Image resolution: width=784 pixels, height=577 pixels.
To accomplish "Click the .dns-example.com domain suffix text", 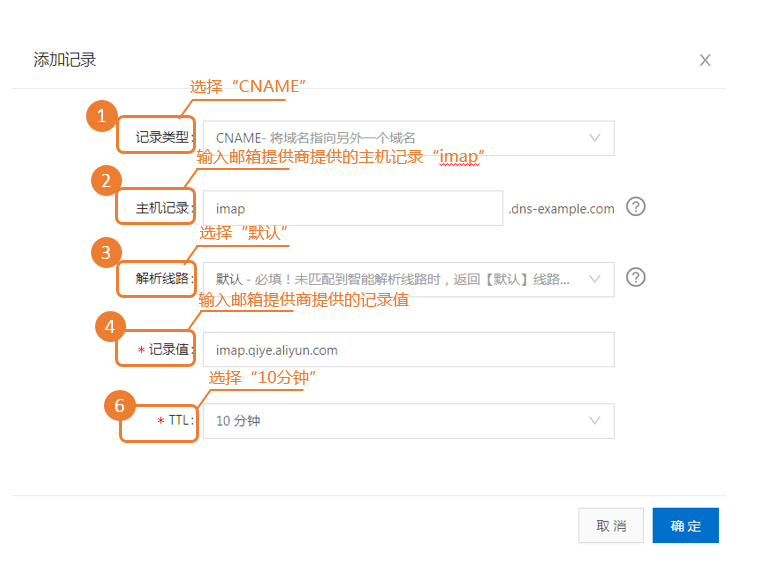I will (x=561, y=209).
